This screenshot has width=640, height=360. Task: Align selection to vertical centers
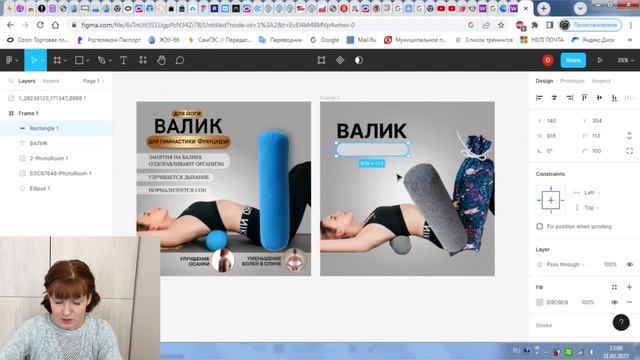tap(599, 98)
